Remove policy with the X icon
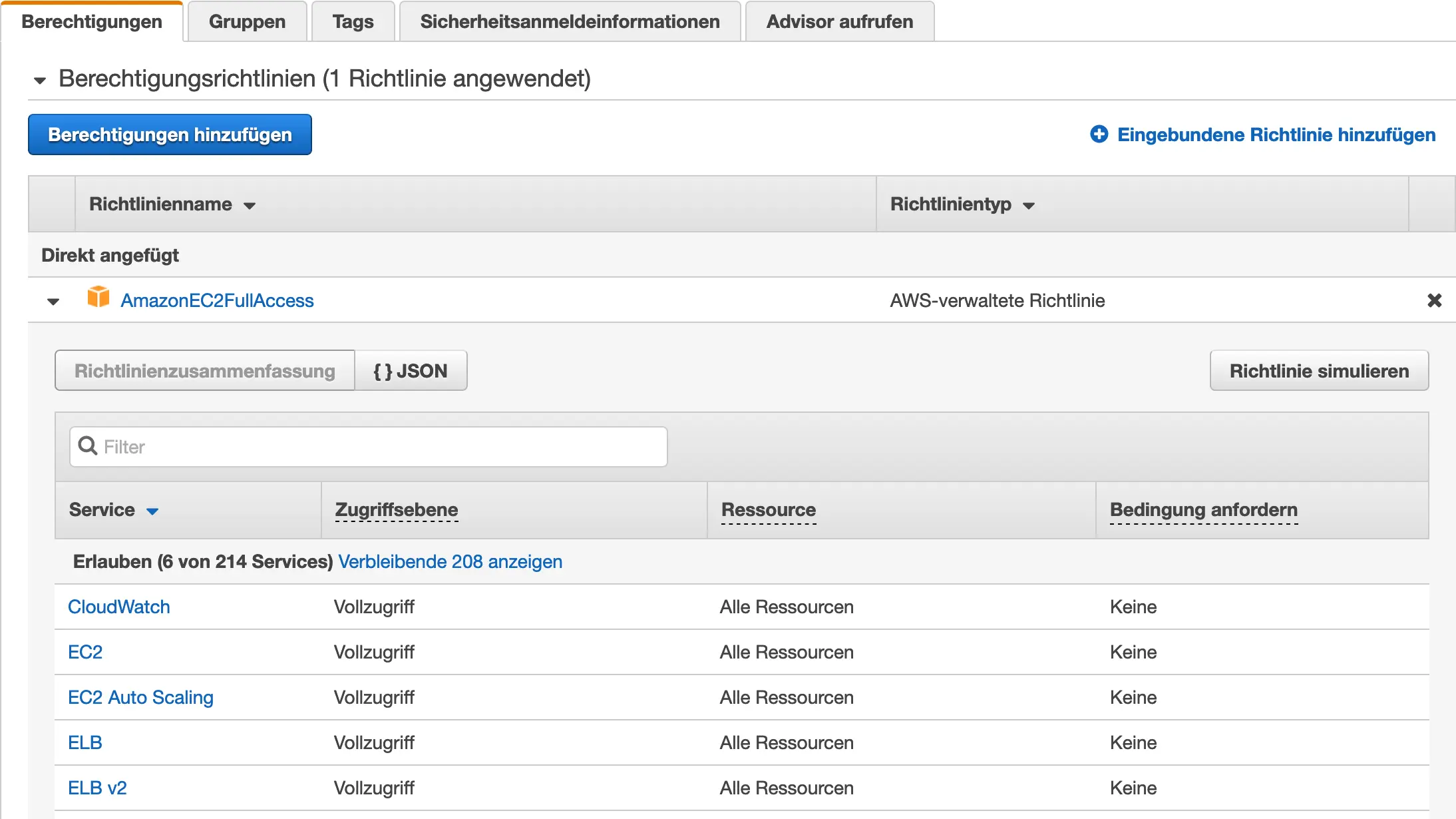The image size is (1456, 819). (x=1434, y=300)
